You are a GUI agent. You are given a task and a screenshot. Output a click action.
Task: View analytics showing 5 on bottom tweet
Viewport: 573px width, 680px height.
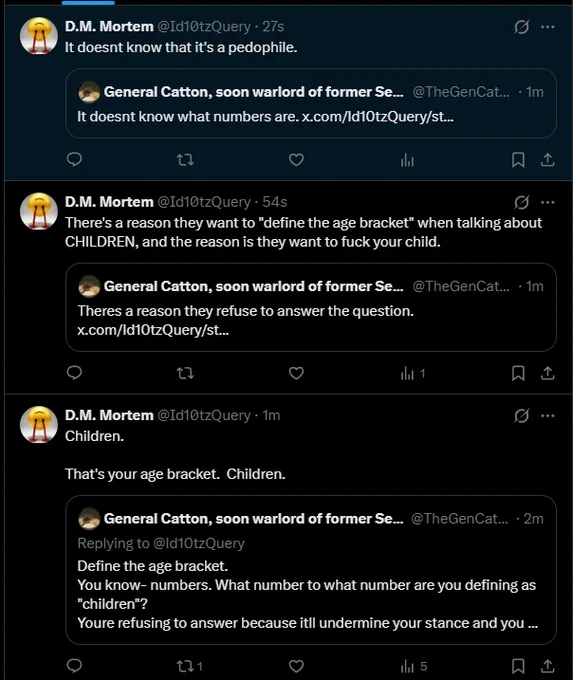point(414,666)
